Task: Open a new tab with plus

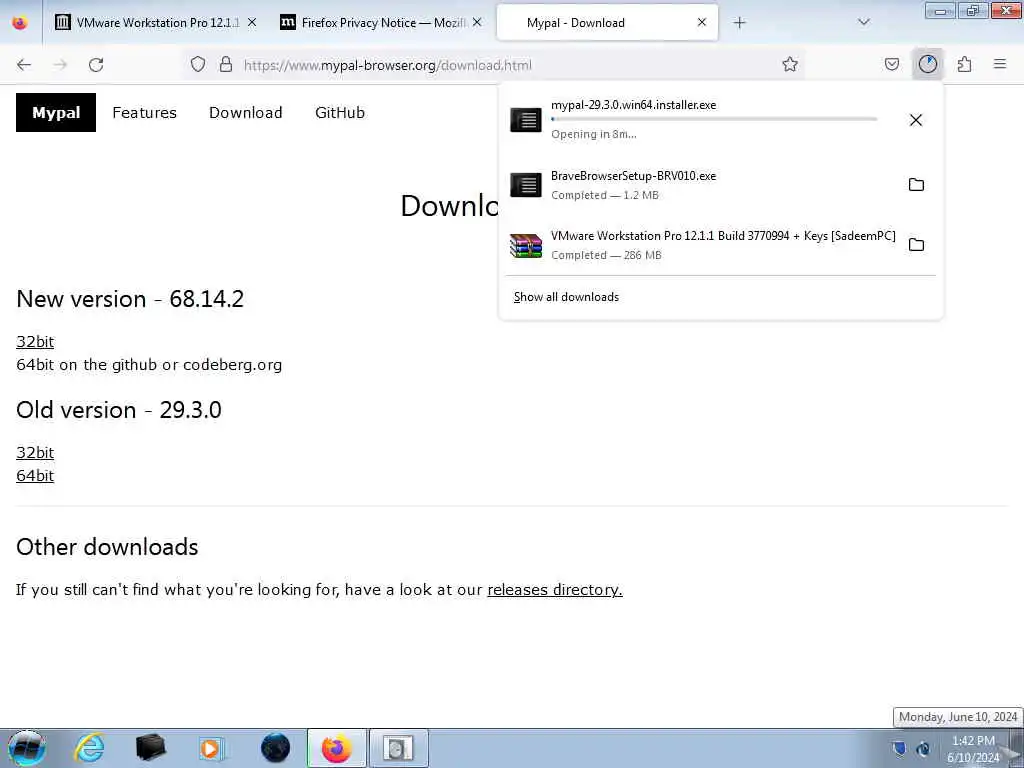Action: pos(739,23)
